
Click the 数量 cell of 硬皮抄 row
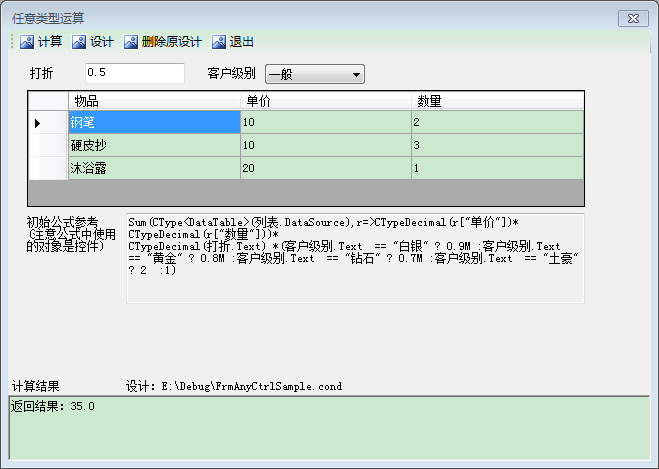[x=496, y=145]
